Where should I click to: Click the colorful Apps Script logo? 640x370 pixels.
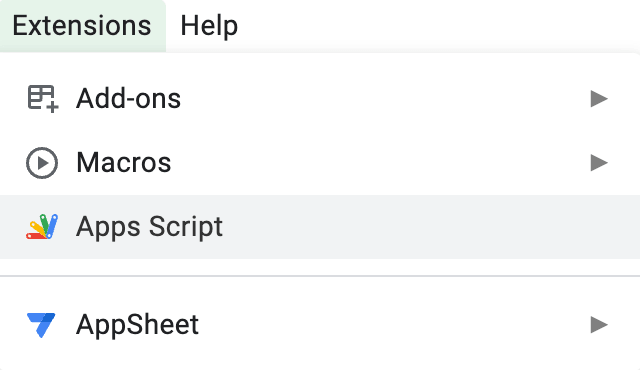click(x=42, y=226)
